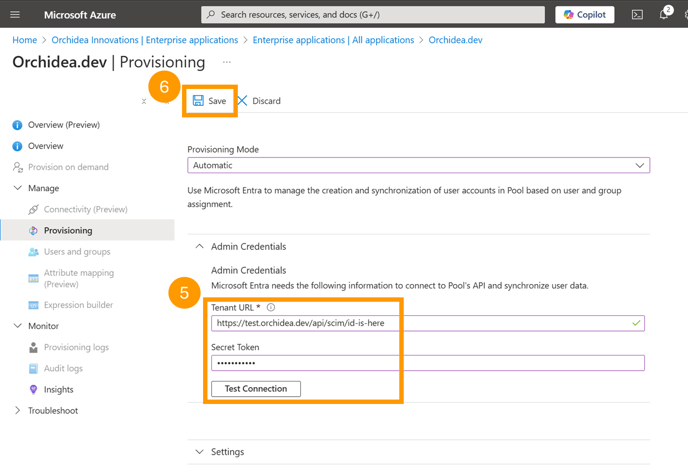Follow the Home breadcrumb link
Viewport: 688px width, 470px height.
[x=25, y=40]
